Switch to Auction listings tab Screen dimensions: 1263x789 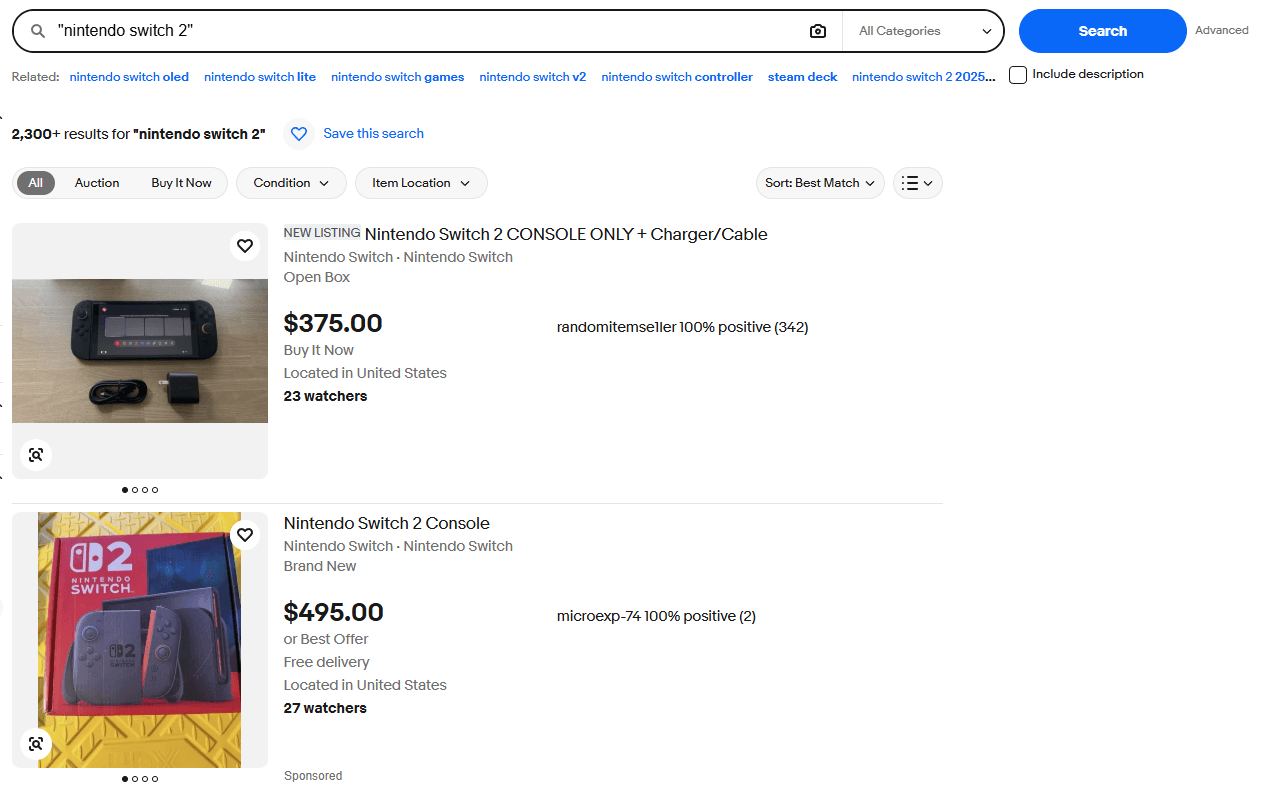[x=97, y=183]
